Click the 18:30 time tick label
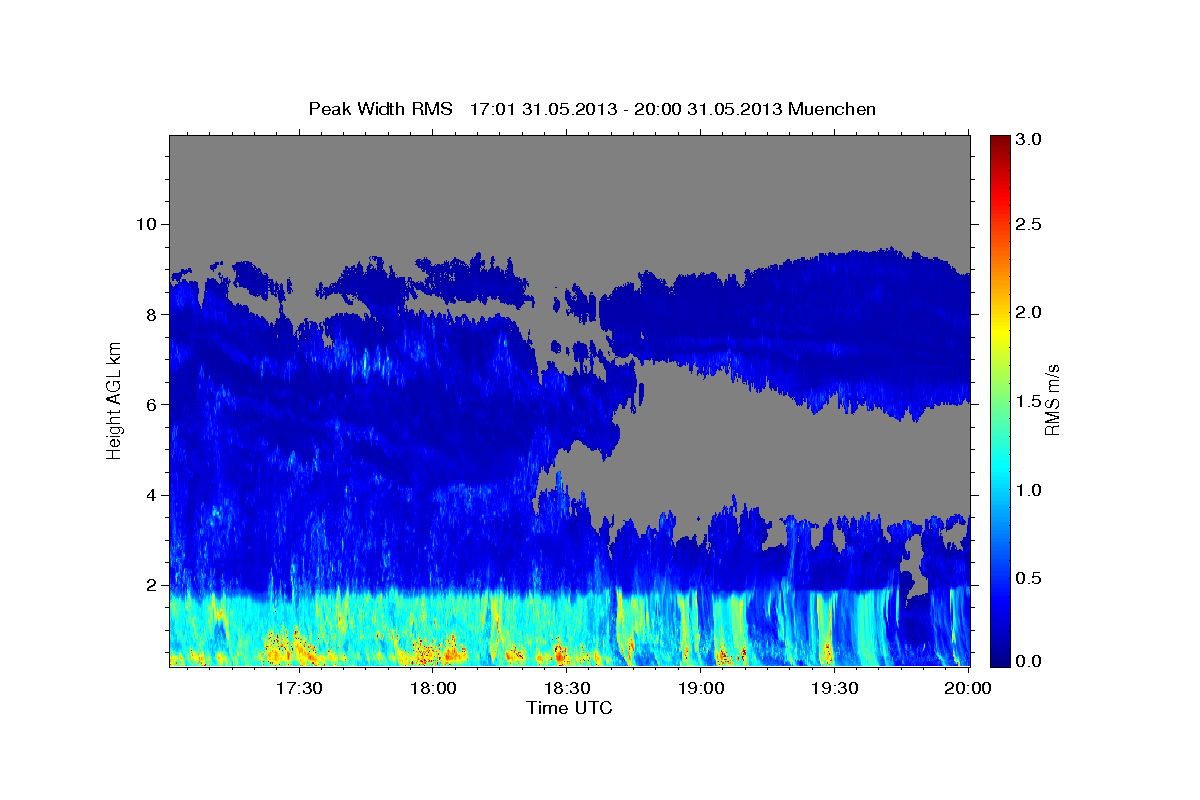Viewport: 1200px width, 800px height. (567, 688)
